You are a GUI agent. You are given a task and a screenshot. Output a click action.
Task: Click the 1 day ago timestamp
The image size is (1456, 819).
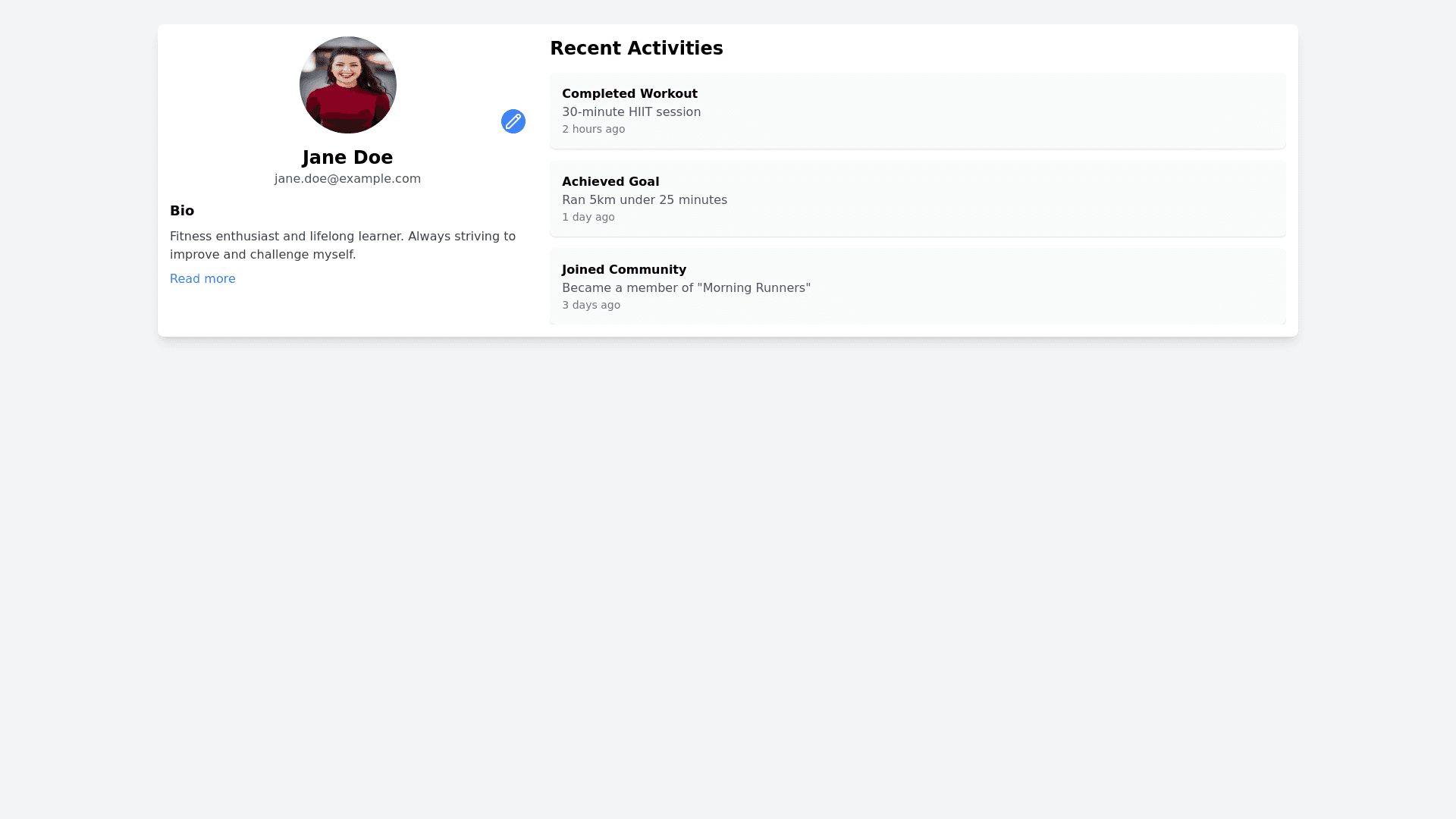click(588, 218)
